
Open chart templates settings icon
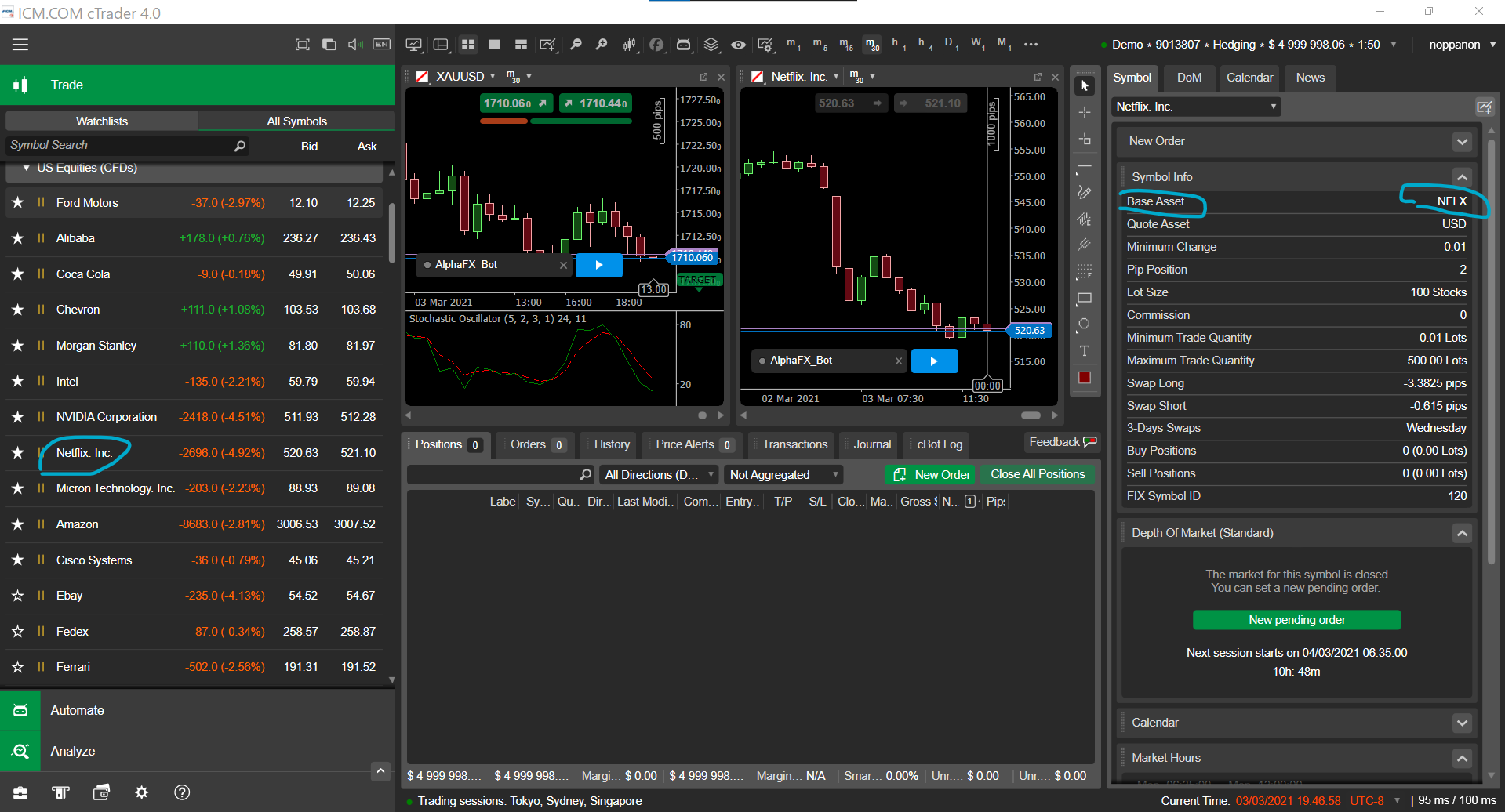pyautogui.click(x=765, y=45)
